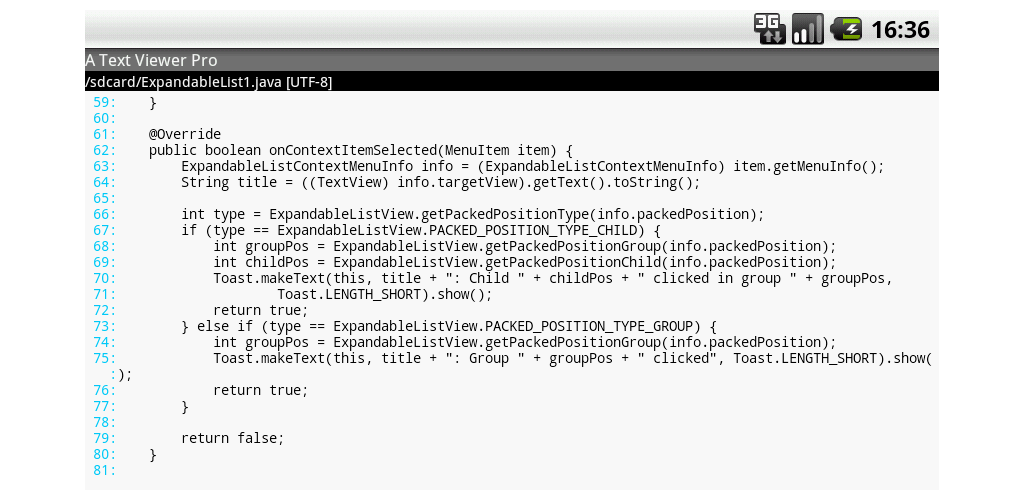The height and width of the screenshot is (500, 1024).
Task: Tap the 3G data connection icon
Action: (x=769, y=29)
